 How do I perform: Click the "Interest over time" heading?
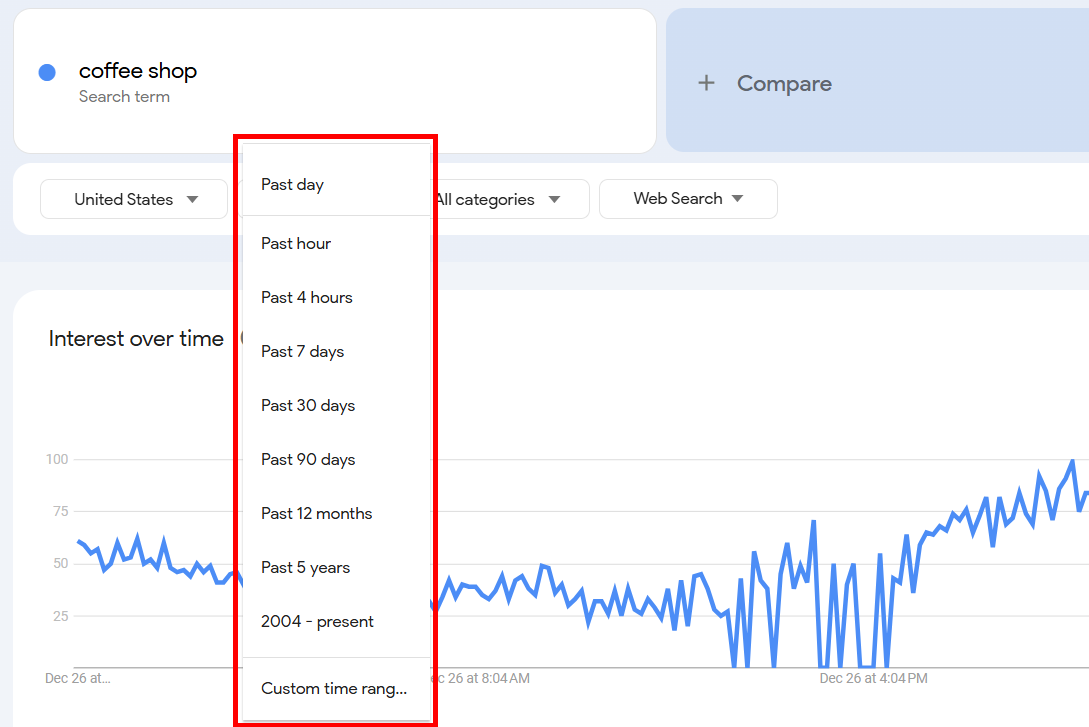click(x=135, y=338)
